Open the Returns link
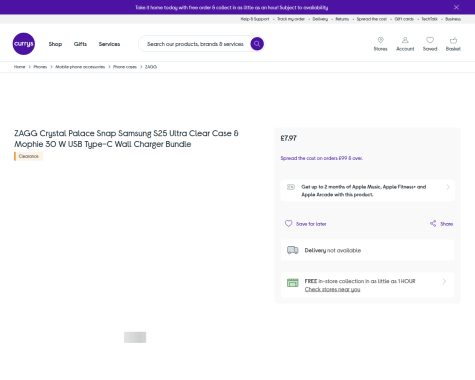The width and height of the screenshot is (475, 380). tap(342, 19)
